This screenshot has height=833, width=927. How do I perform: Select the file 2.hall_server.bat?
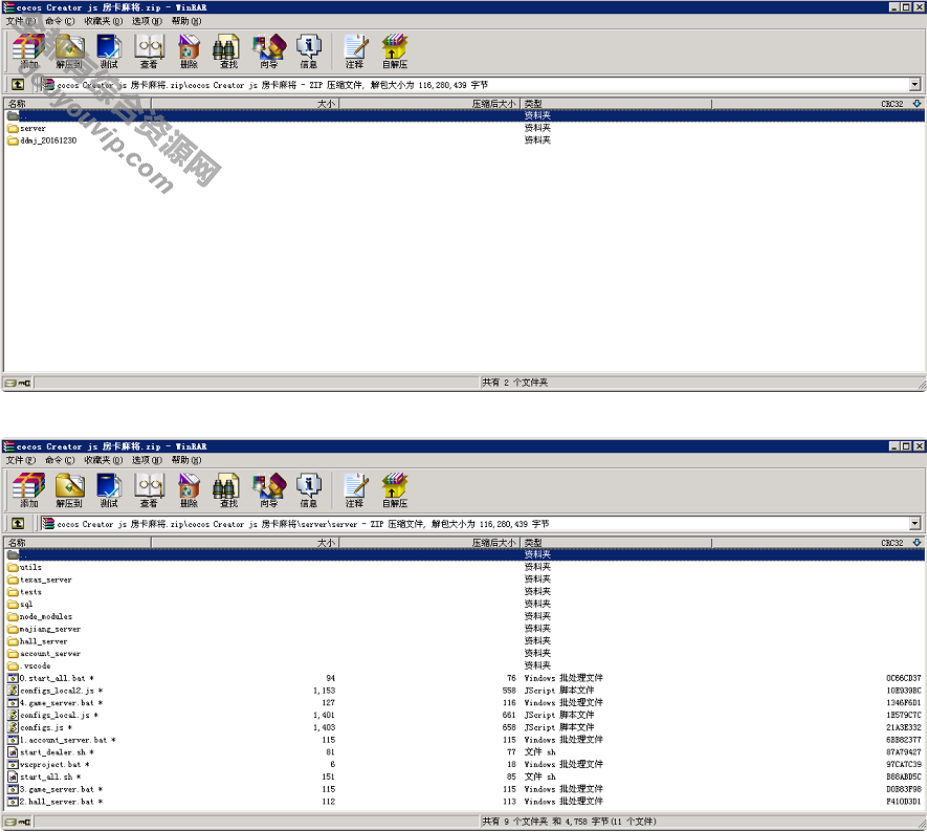click(x=55, y=802)
